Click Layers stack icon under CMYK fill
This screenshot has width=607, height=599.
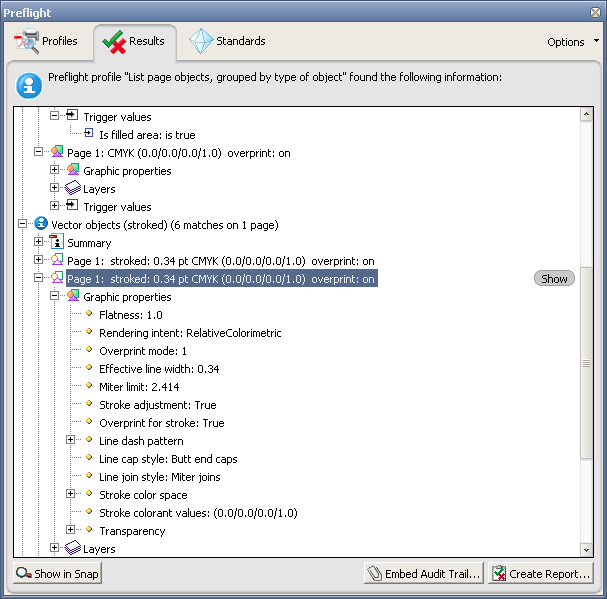point(73,188)
